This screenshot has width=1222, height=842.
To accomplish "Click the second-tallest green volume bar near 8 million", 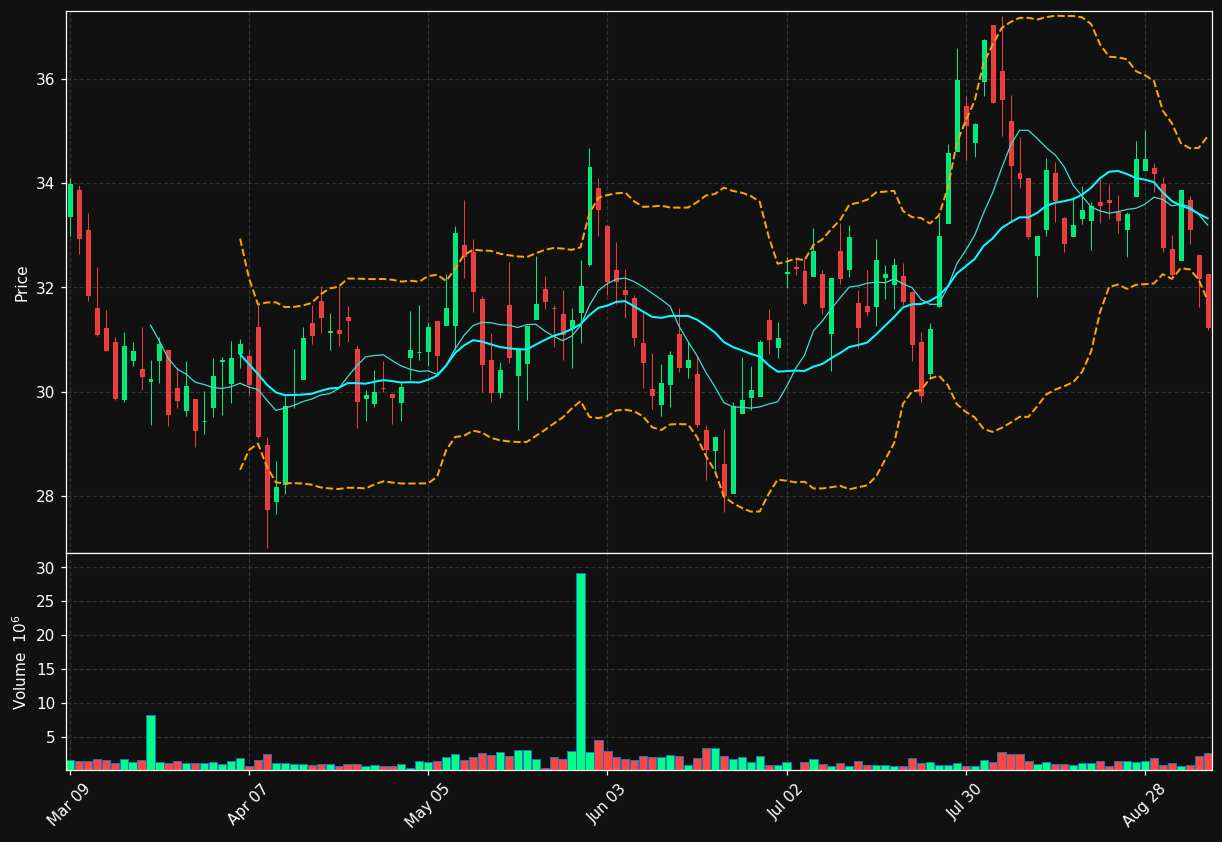I will pyautogui.click(x=151, y=742).
